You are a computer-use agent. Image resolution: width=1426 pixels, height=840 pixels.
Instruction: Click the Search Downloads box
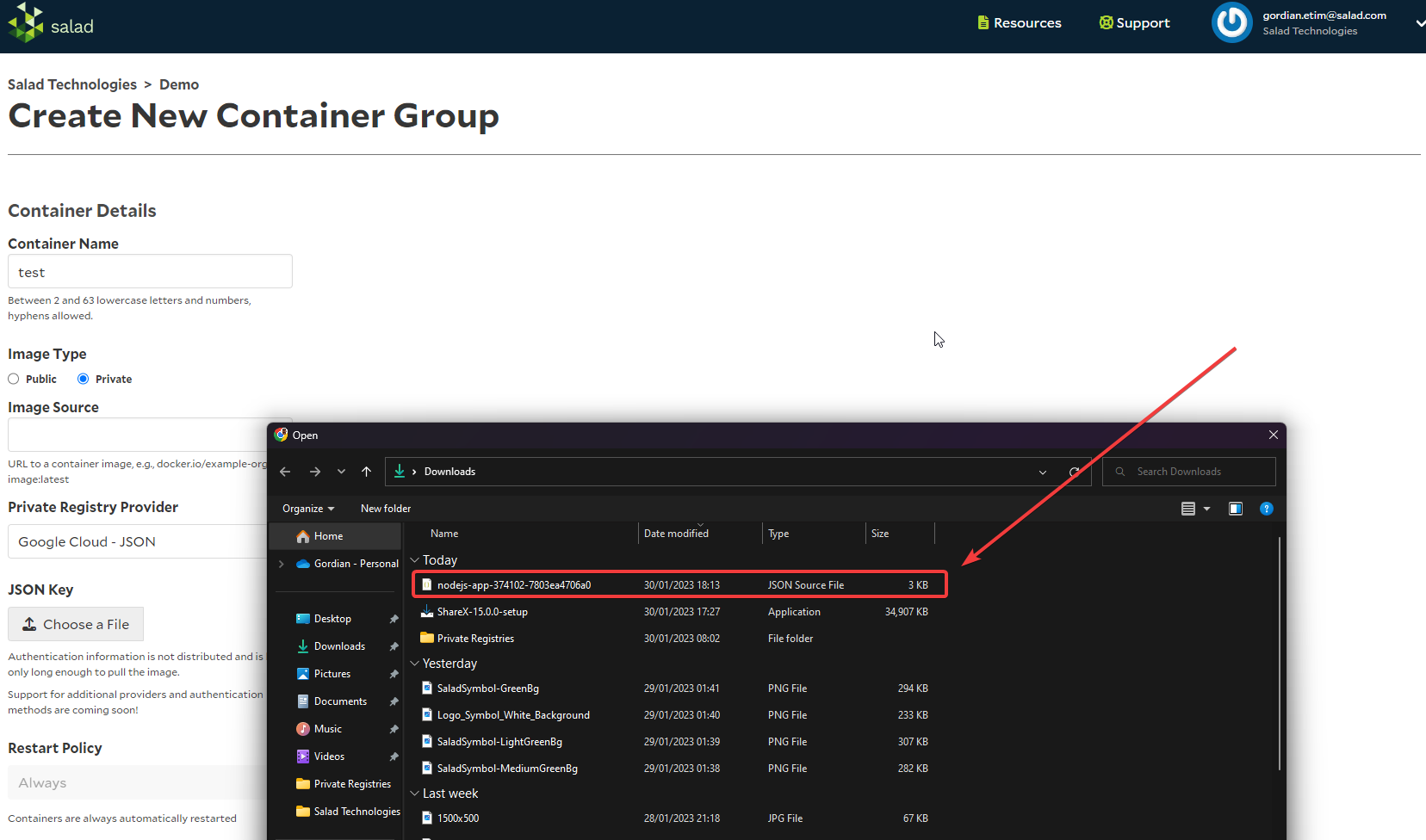[1189, 472]
